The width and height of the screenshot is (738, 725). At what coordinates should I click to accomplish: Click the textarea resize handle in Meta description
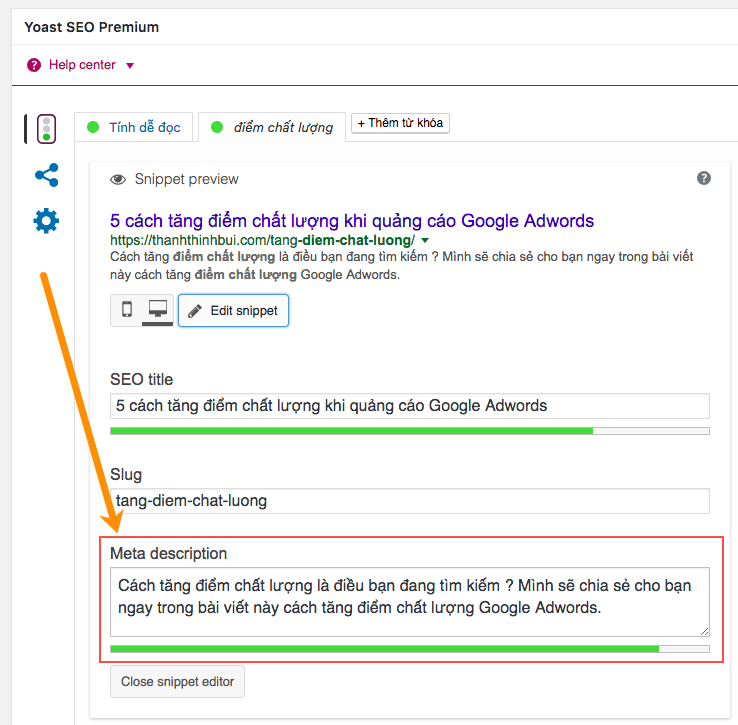(x=704, y=631)
